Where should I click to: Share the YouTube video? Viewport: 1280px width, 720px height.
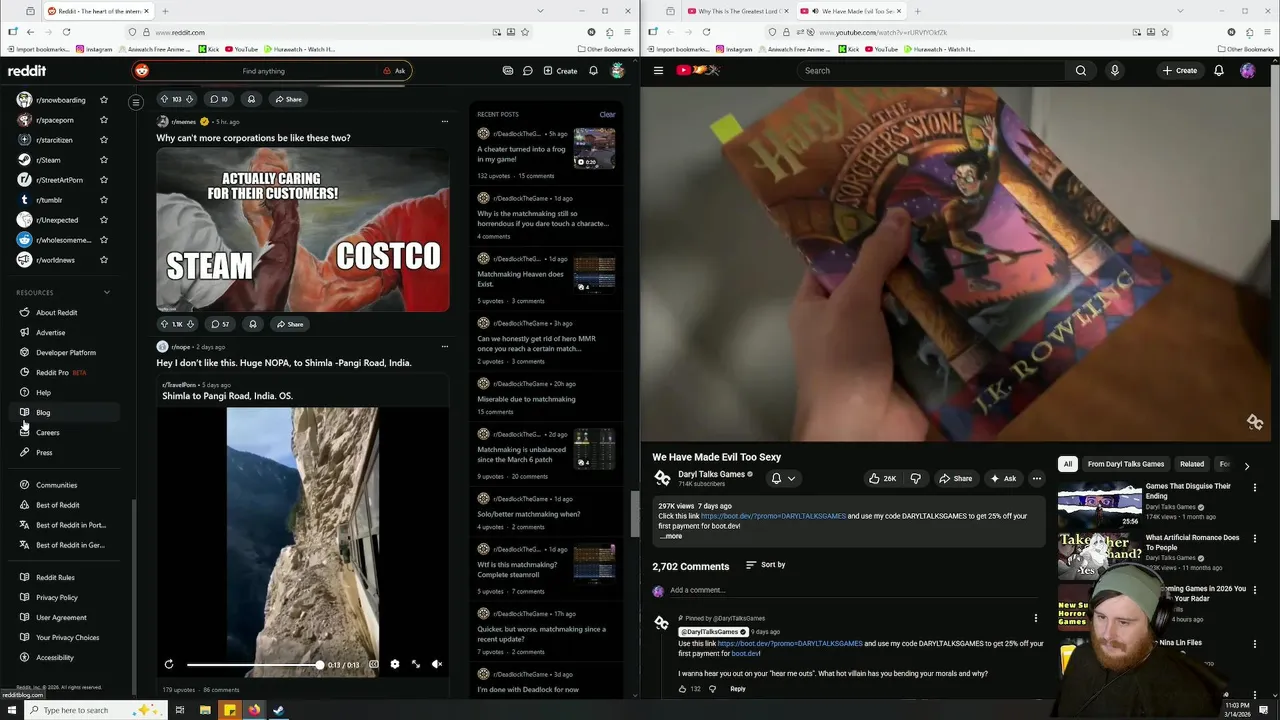click(x=956, y=479)
